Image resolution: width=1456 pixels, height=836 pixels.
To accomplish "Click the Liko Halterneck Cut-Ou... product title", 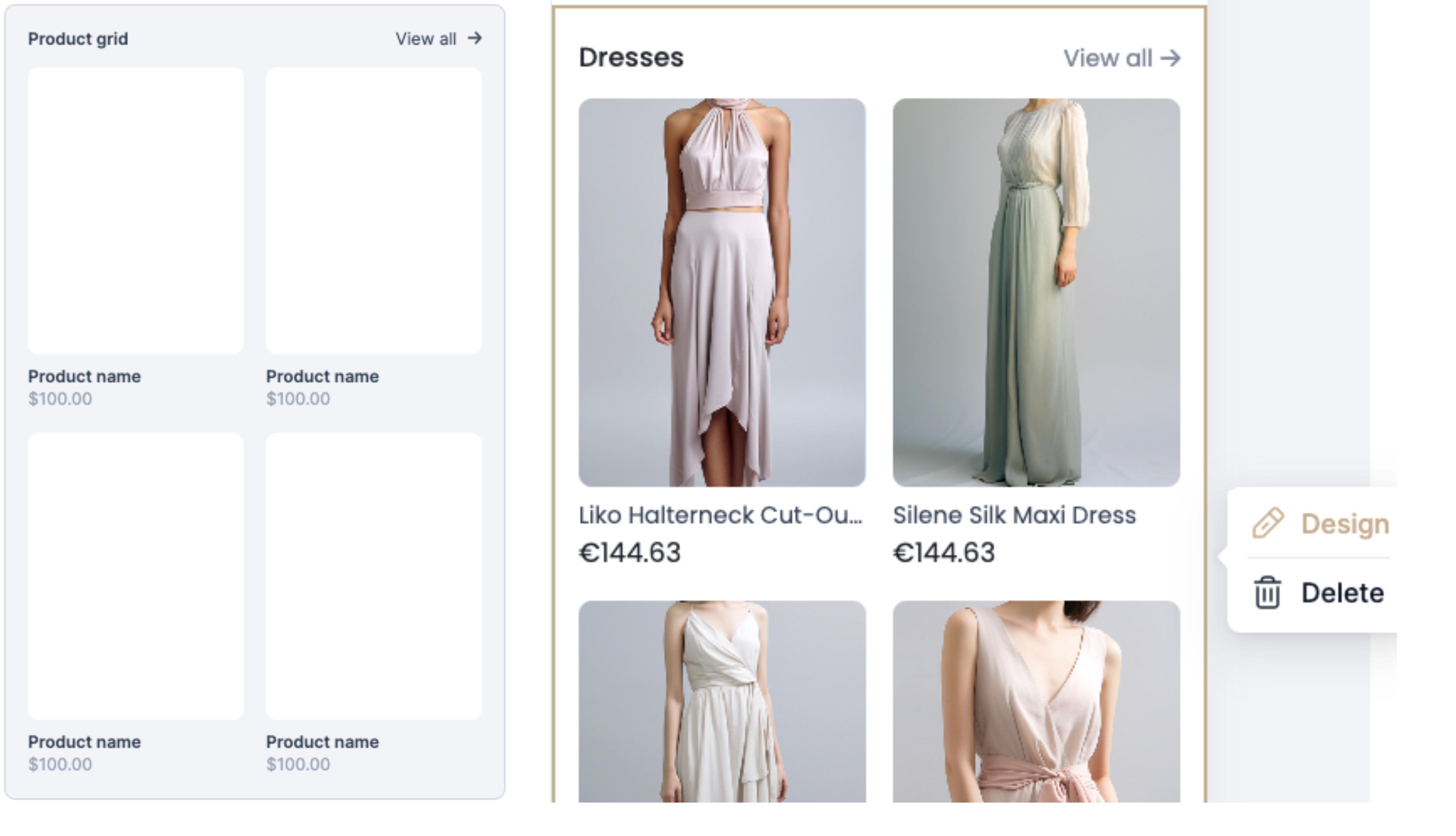I will (x=720, y=515).
